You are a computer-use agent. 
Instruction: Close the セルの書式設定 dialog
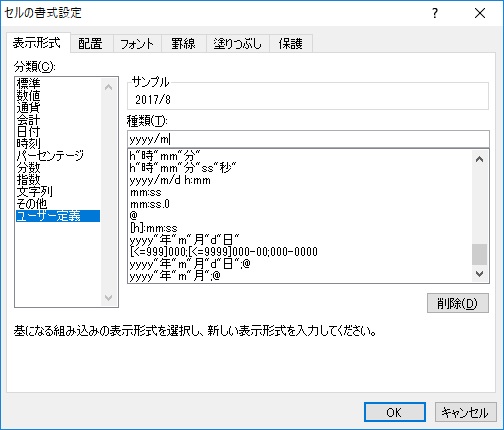tap(480, 13)
